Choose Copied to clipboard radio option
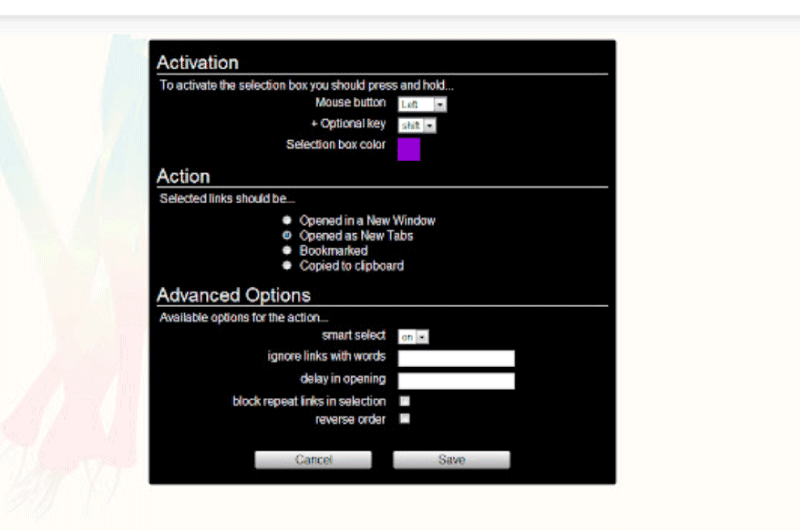Screen dimensions: 800x530 [x=287, y=265]
